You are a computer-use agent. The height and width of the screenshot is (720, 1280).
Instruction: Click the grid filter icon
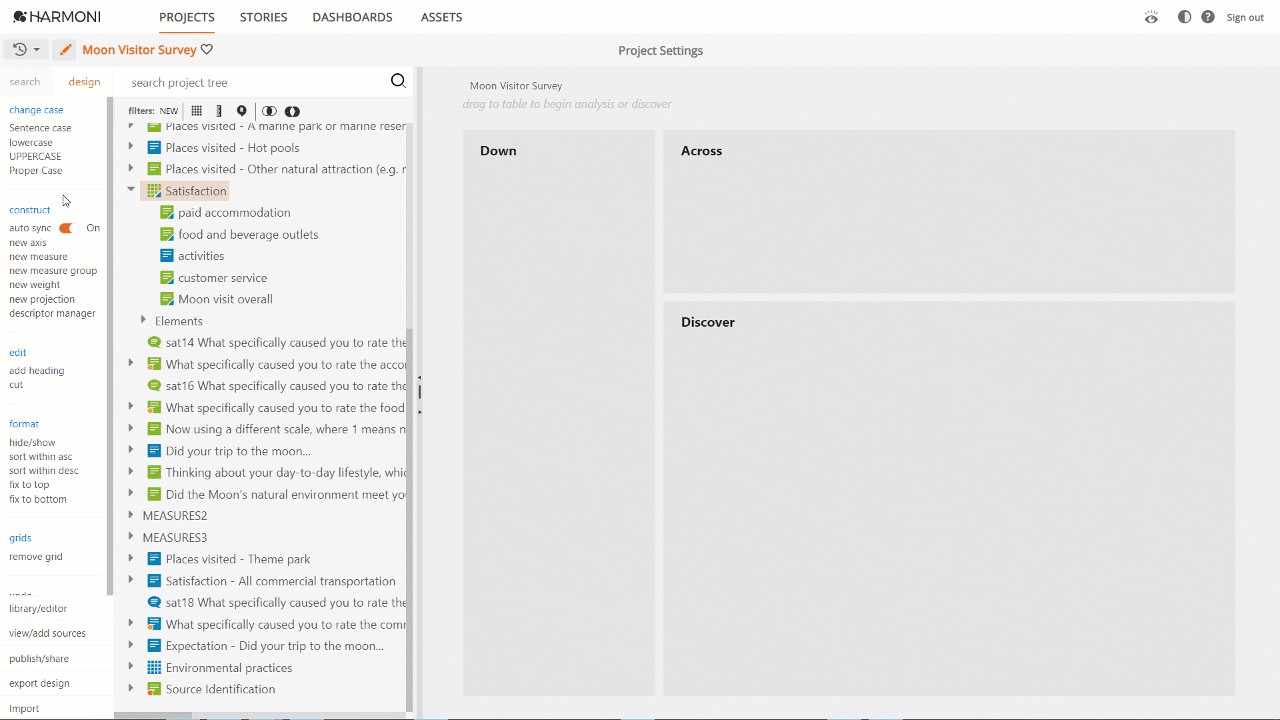tap(197, 111)
